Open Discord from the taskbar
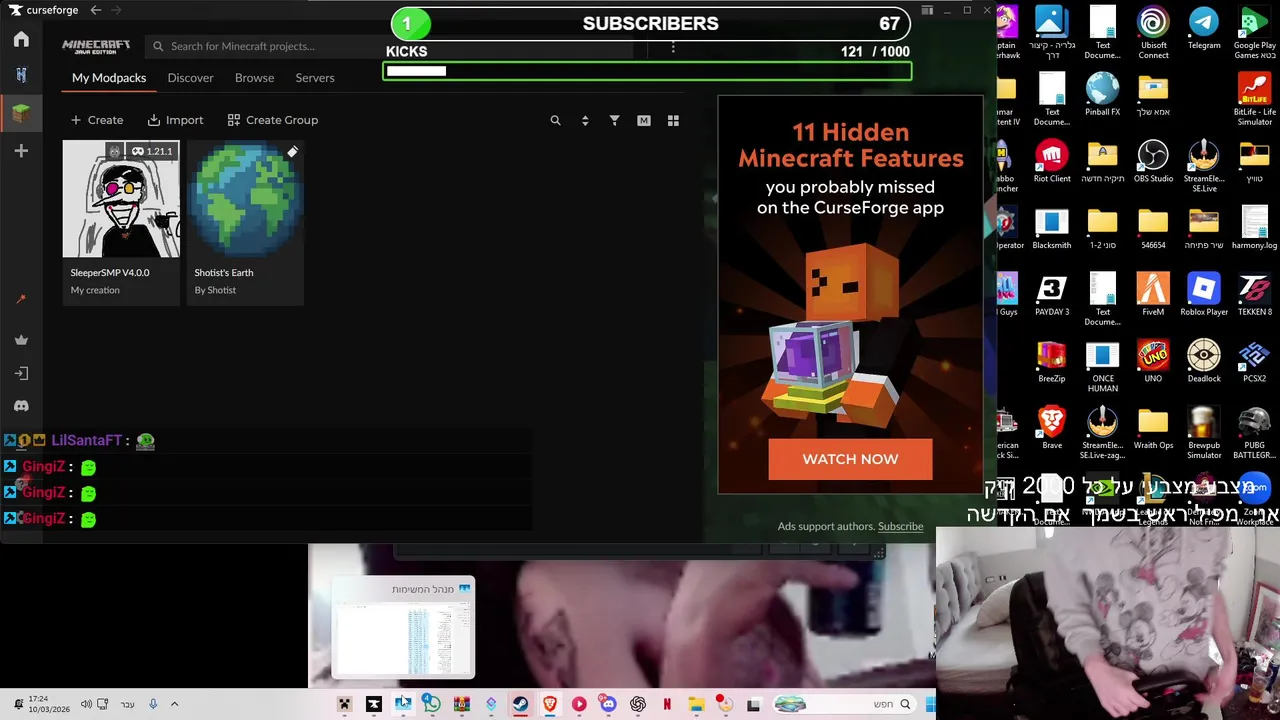 click(608, 704)
